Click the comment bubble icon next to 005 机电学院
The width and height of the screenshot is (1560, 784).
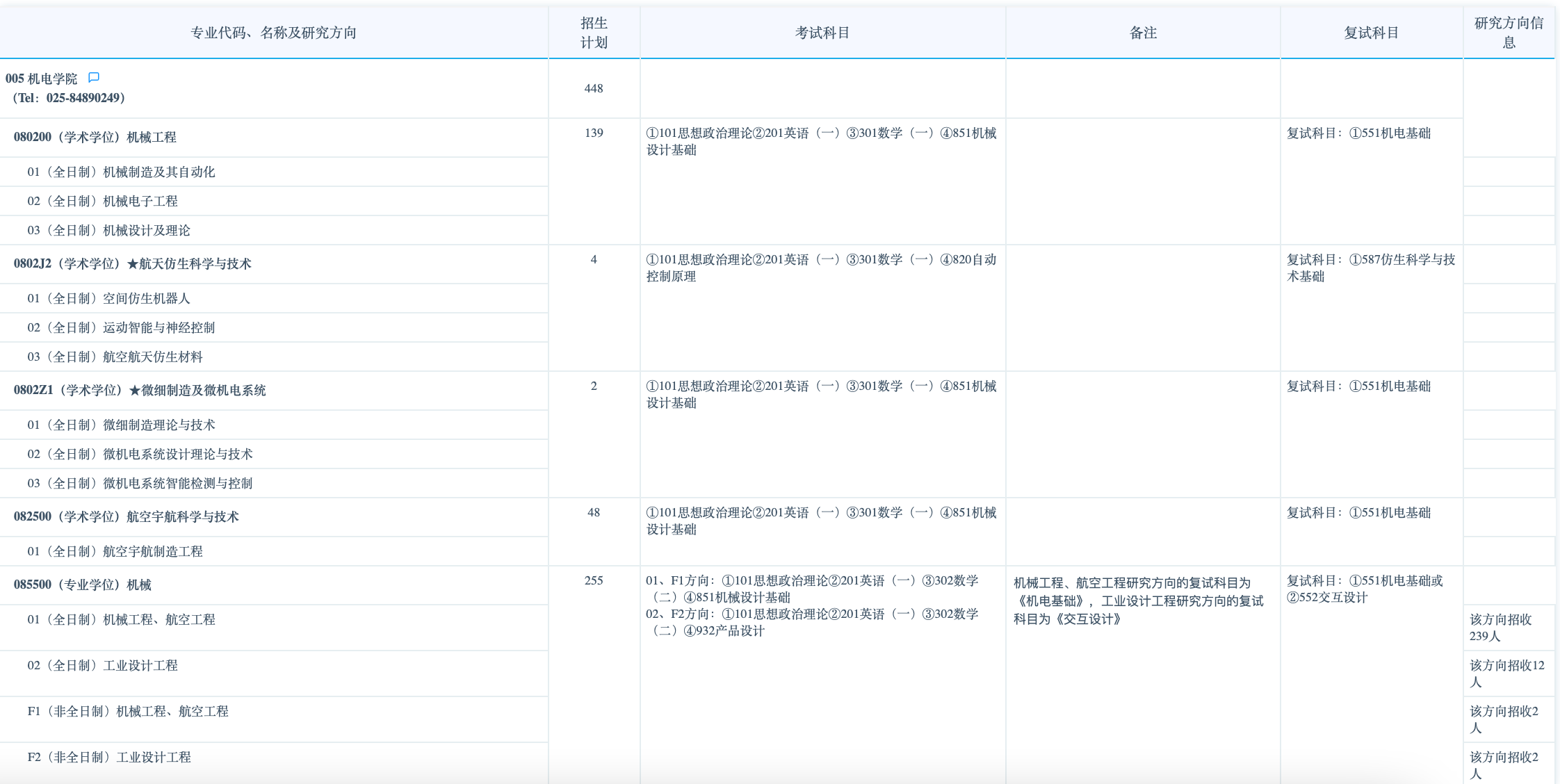tap(95, 78)
